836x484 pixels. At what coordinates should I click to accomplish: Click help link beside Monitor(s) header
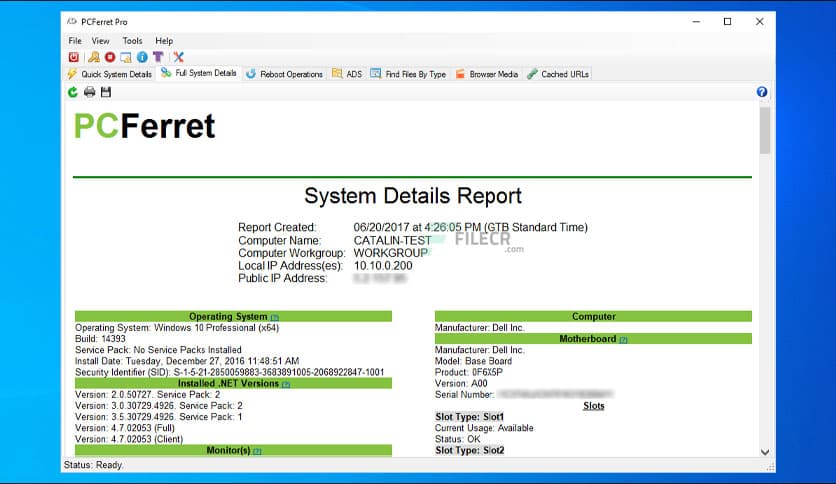click(x=257, y=451)
